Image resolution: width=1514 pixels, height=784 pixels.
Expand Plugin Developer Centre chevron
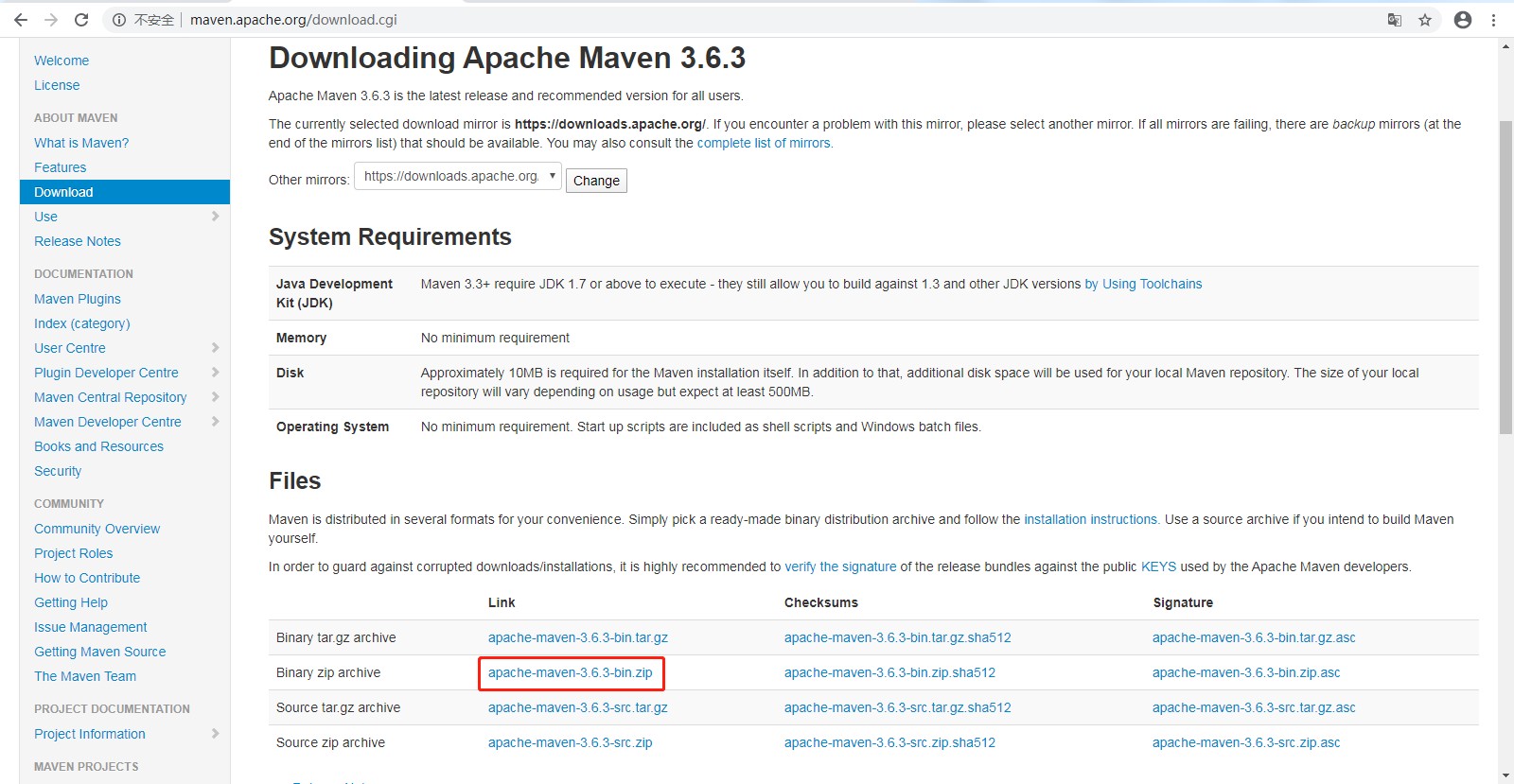(216, 373)
